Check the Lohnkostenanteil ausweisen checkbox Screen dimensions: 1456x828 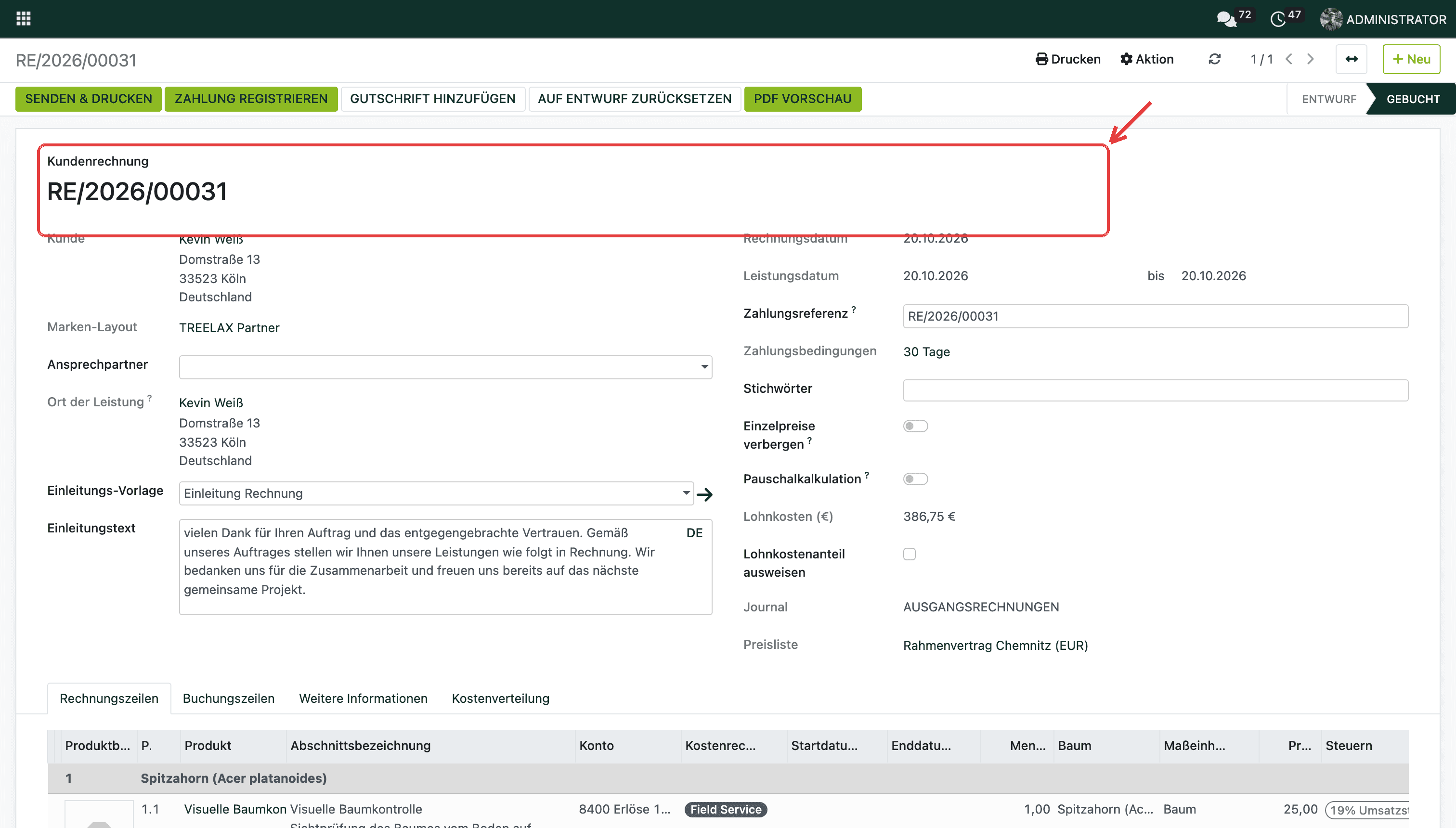[x=910, y=554]
